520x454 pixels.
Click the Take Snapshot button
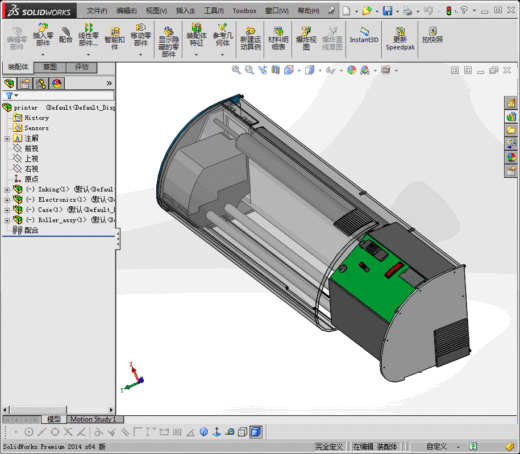[x=432, y=35]
